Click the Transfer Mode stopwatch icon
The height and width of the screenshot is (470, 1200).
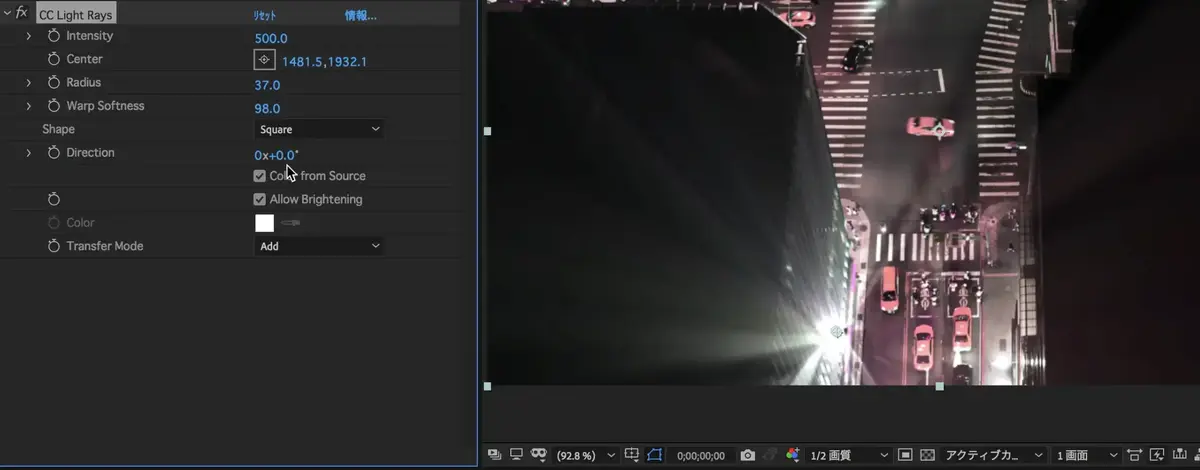click(54, 246)
